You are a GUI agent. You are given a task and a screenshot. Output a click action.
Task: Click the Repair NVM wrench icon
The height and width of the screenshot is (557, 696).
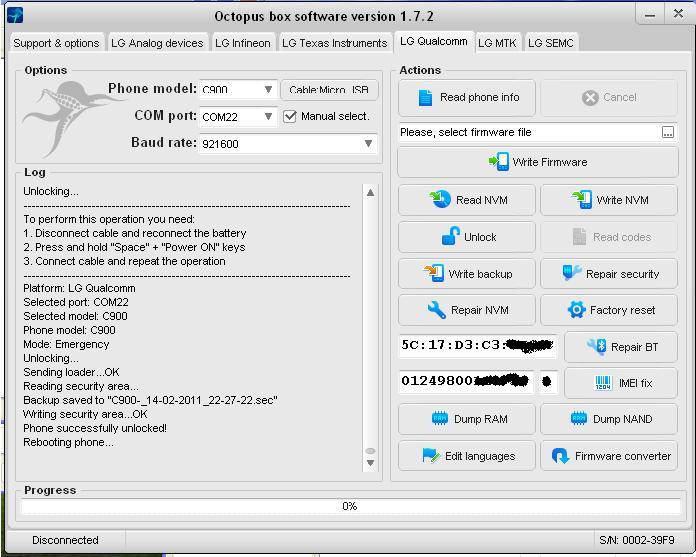436,310
